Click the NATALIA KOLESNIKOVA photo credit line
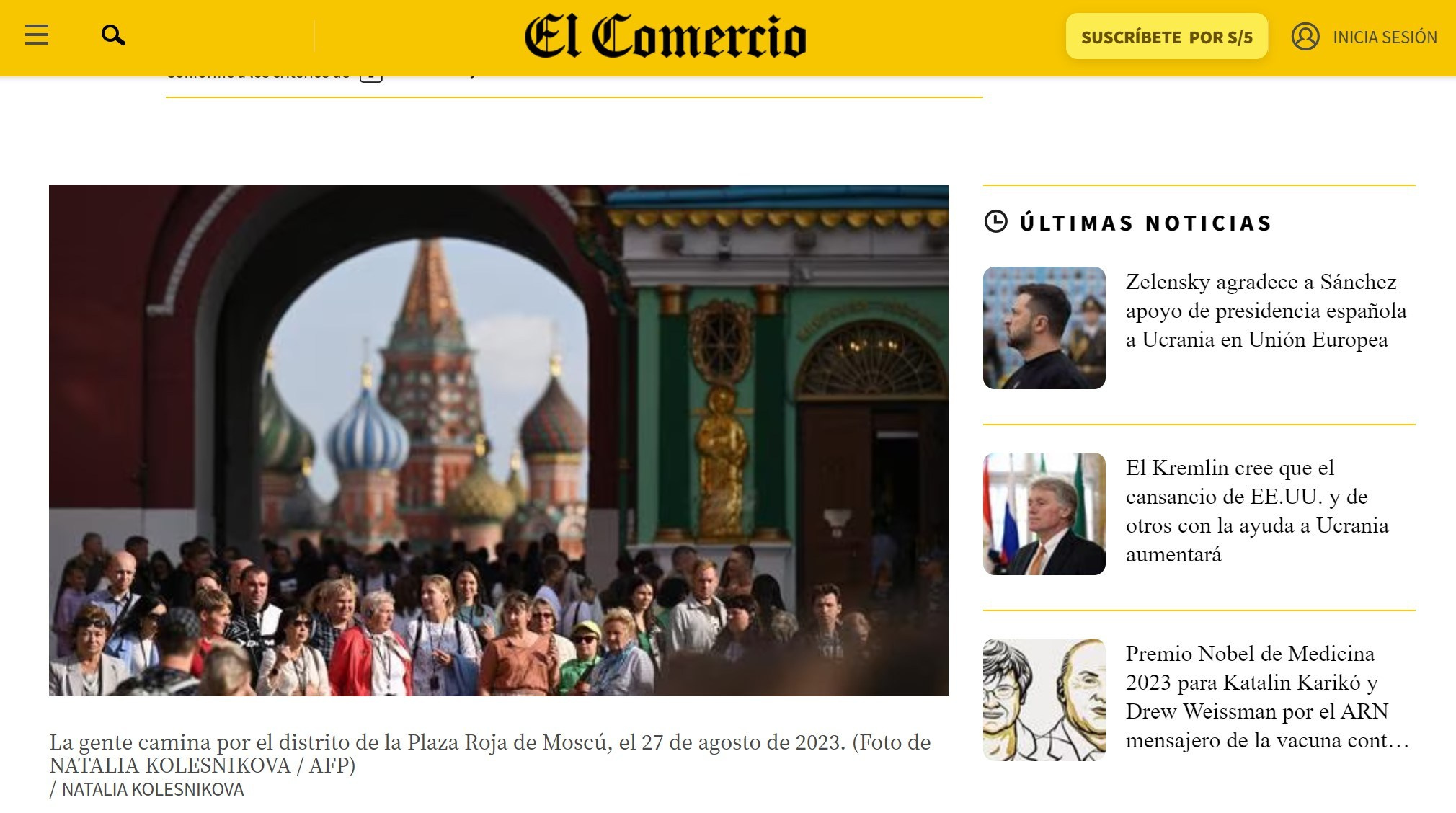The image size is (1456, 813). [x=147, y=789]
